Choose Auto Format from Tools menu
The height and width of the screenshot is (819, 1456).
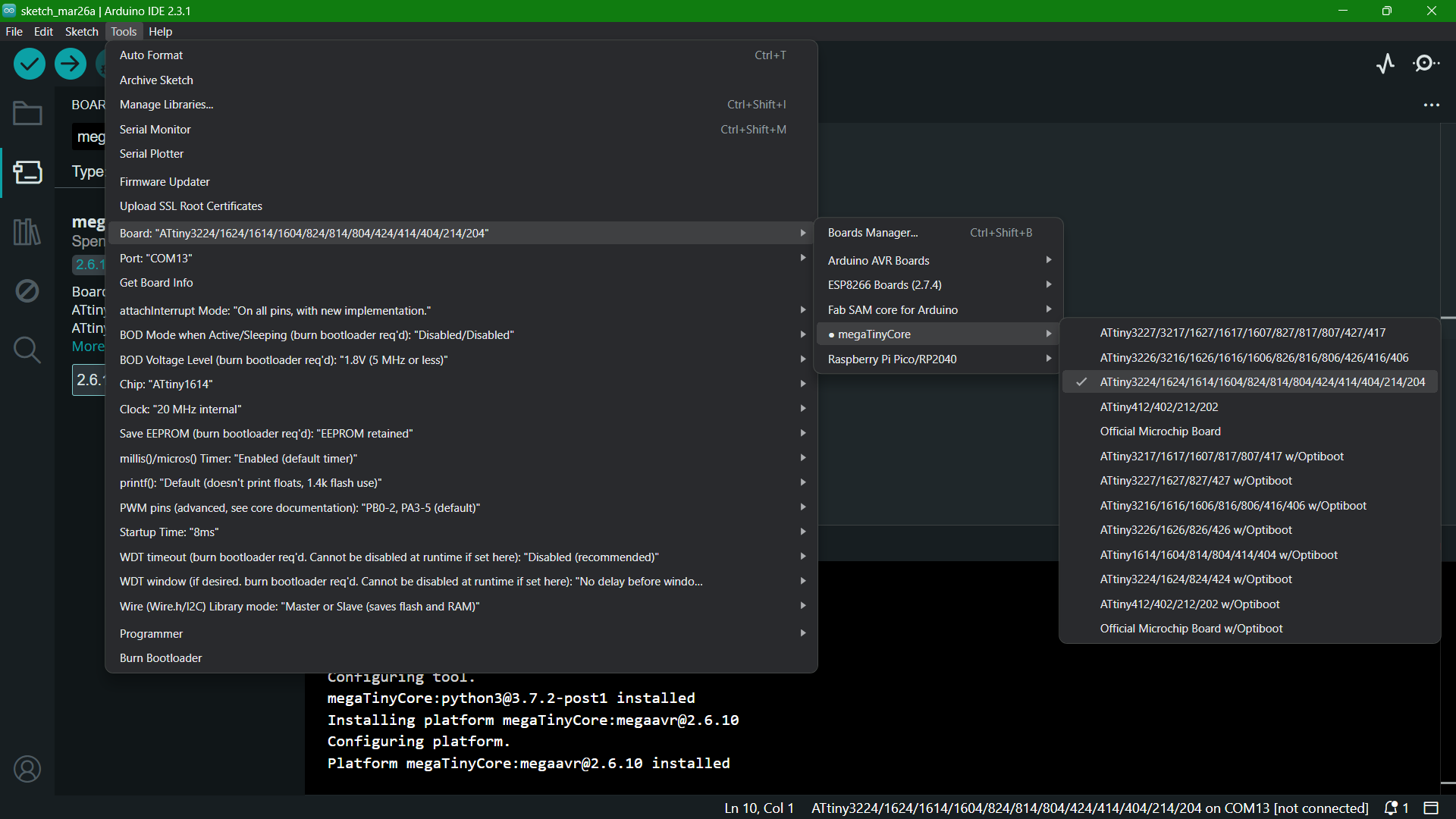tap(461, 55)
